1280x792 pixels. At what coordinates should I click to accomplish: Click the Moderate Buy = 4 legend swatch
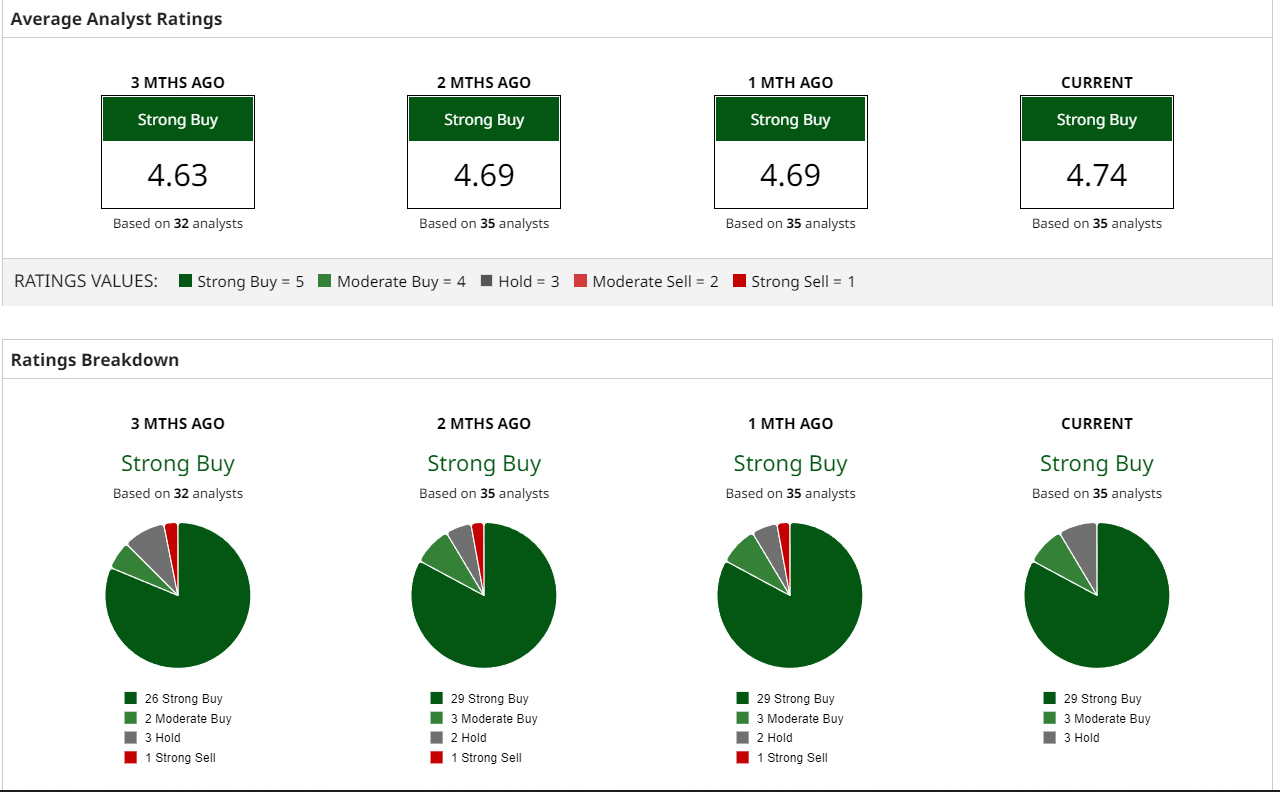click(x=324, y=281)
